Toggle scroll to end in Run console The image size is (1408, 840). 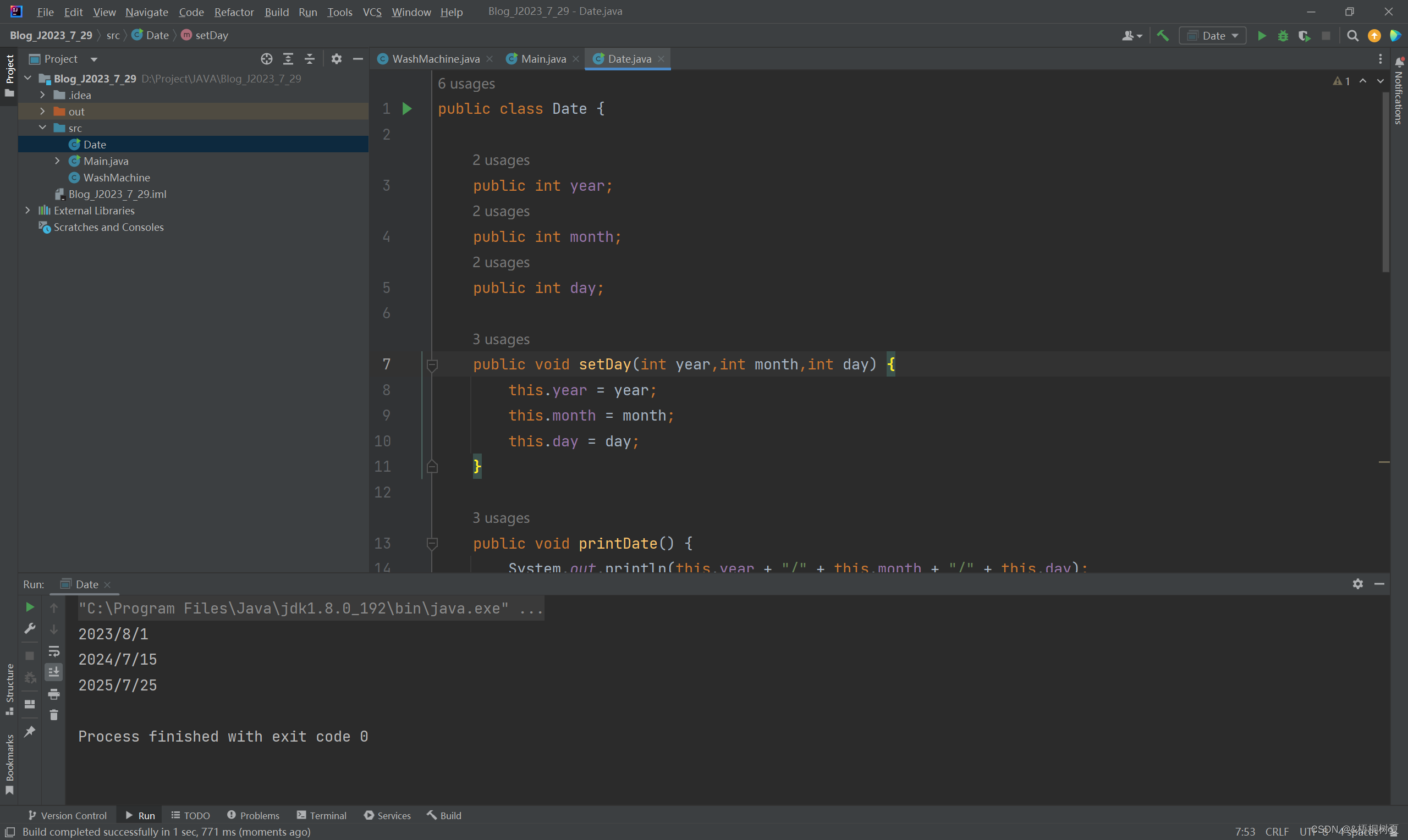coord(54,672)
